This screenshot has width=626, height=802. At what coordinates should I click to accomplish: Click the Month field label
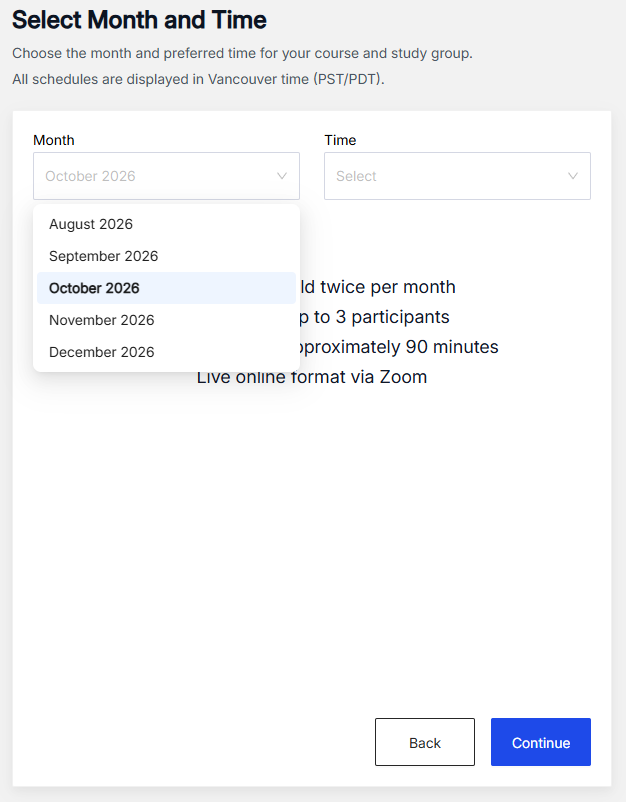[x=54, y=140]
